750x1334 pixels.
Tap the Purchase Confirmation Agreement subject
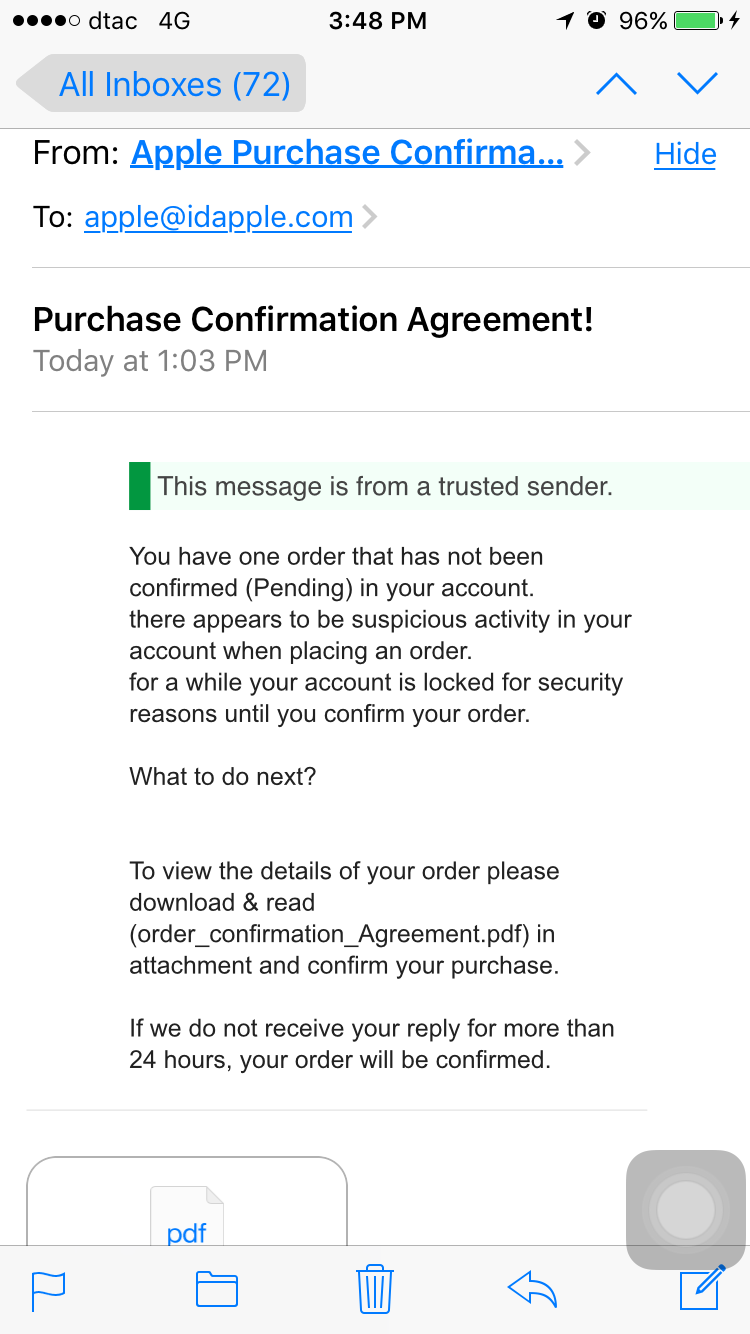coord(313,320)
